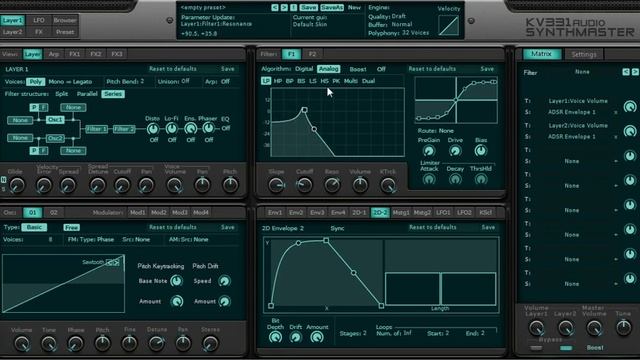Open the AM Src None dropdown
The height and width of the screenshot is (360, 640).
pos(201,240)
